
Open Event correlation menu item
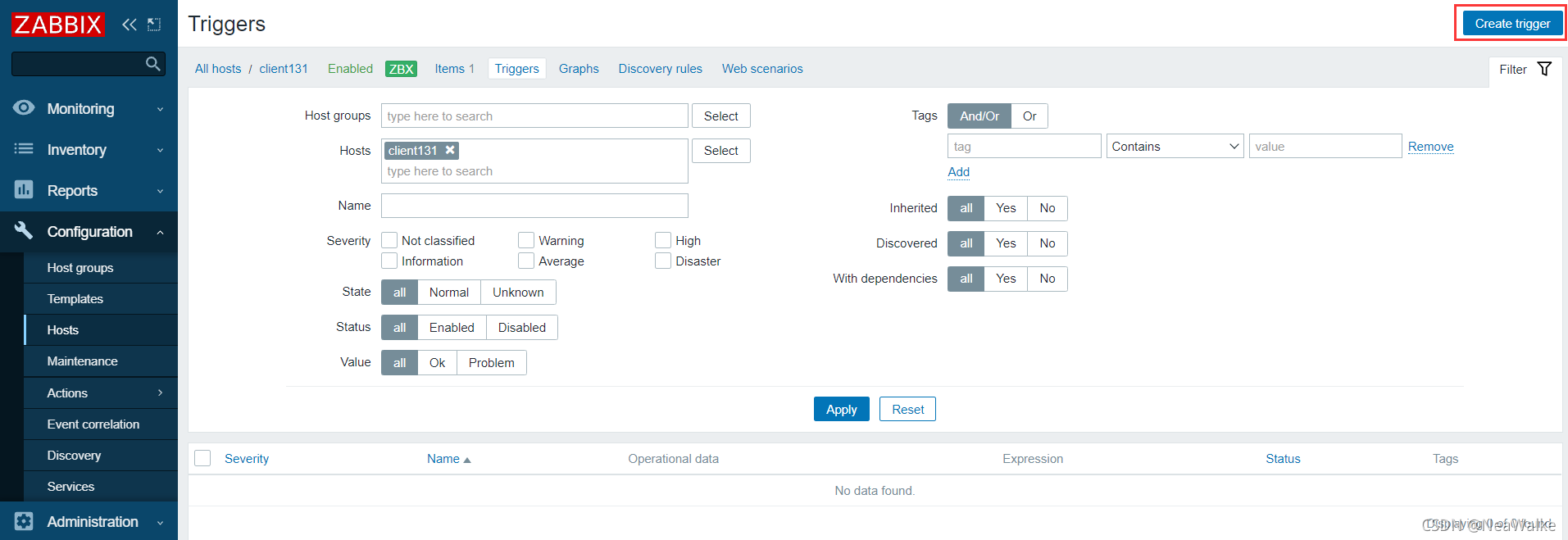click(93, 424)
